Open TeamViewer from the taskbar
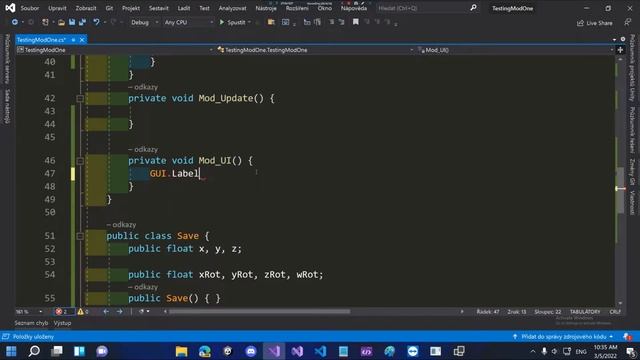Screen dimensions: 640x360 (x=413, y=351)
